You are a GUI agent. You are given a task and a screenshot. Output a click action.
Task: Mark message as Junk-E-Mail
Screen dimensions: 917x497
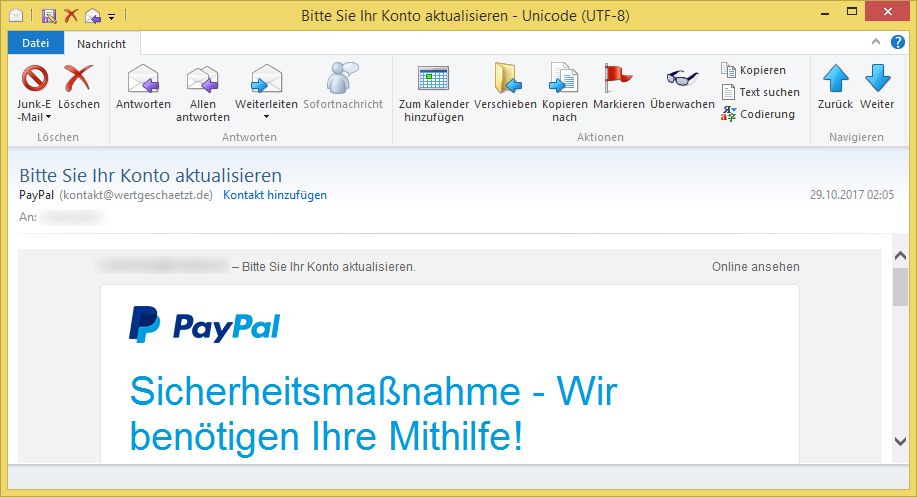[x=34, y=94]
